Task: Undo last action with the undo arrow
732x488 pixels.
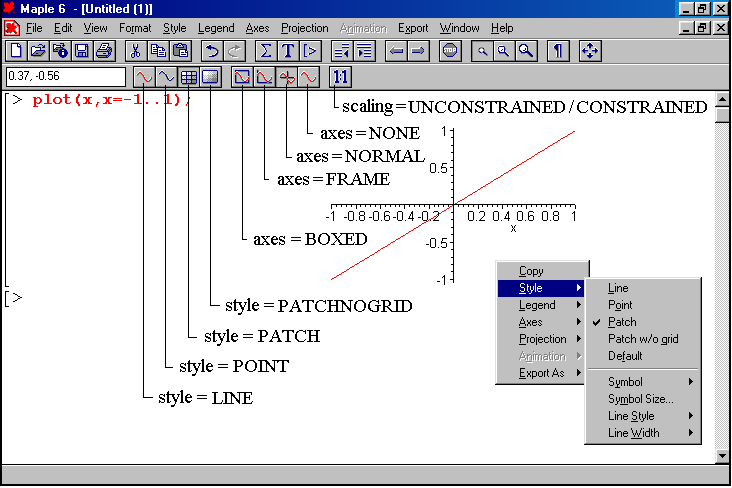Action: pyautogui.click(x=212, y=50)
